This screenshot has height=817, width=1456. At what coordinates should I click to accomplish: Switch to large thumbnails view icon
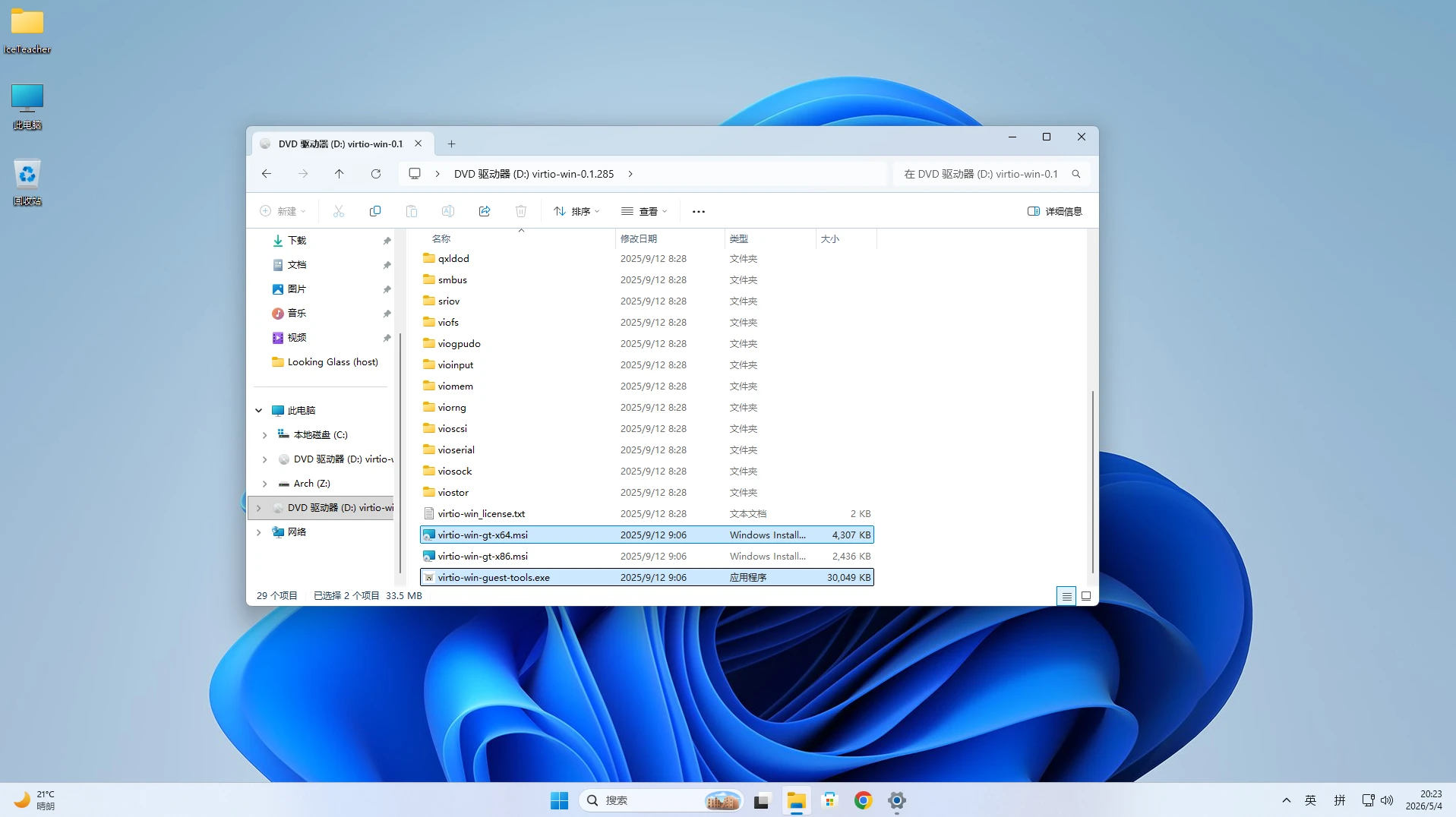[1086, 596]
